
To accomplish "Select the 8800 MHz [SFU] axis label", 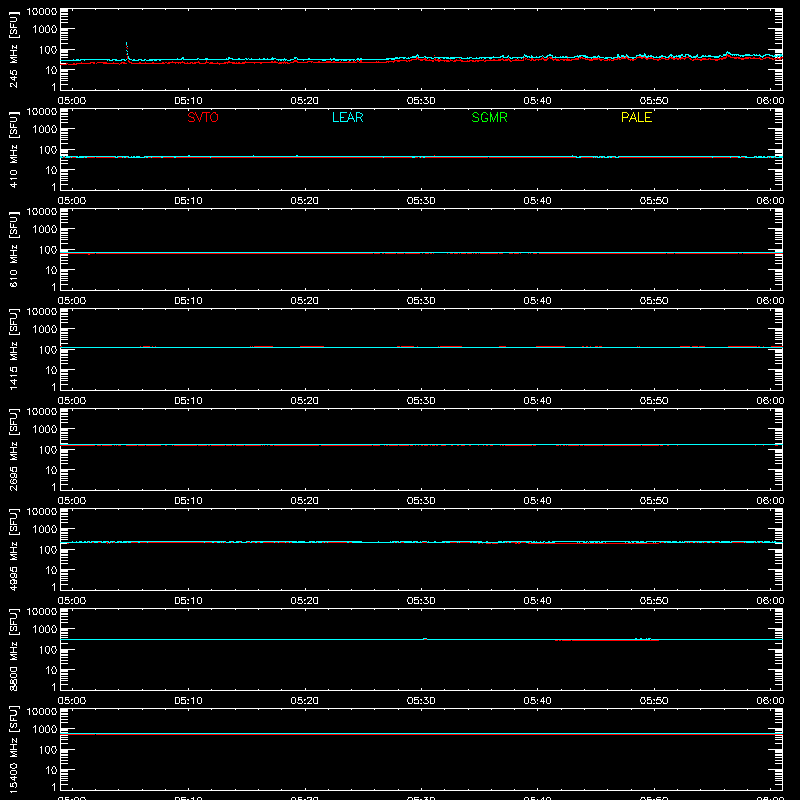I will 14,649.
